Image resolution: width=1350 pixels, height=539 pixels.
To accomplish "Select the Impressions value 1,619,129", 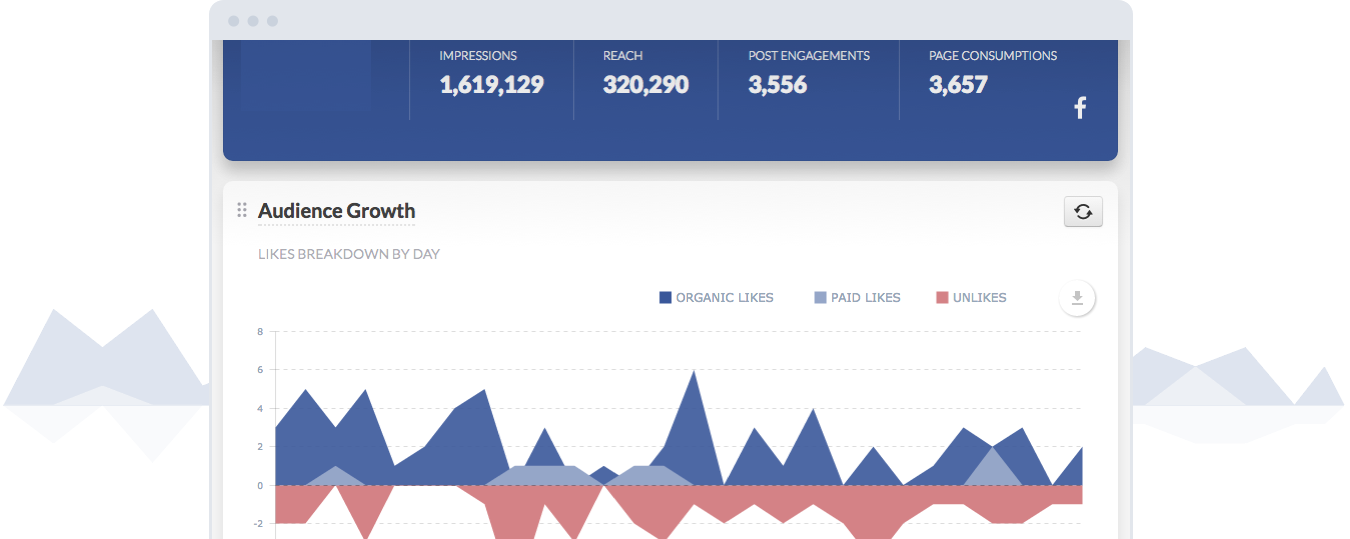I will [x=491, y=85].
